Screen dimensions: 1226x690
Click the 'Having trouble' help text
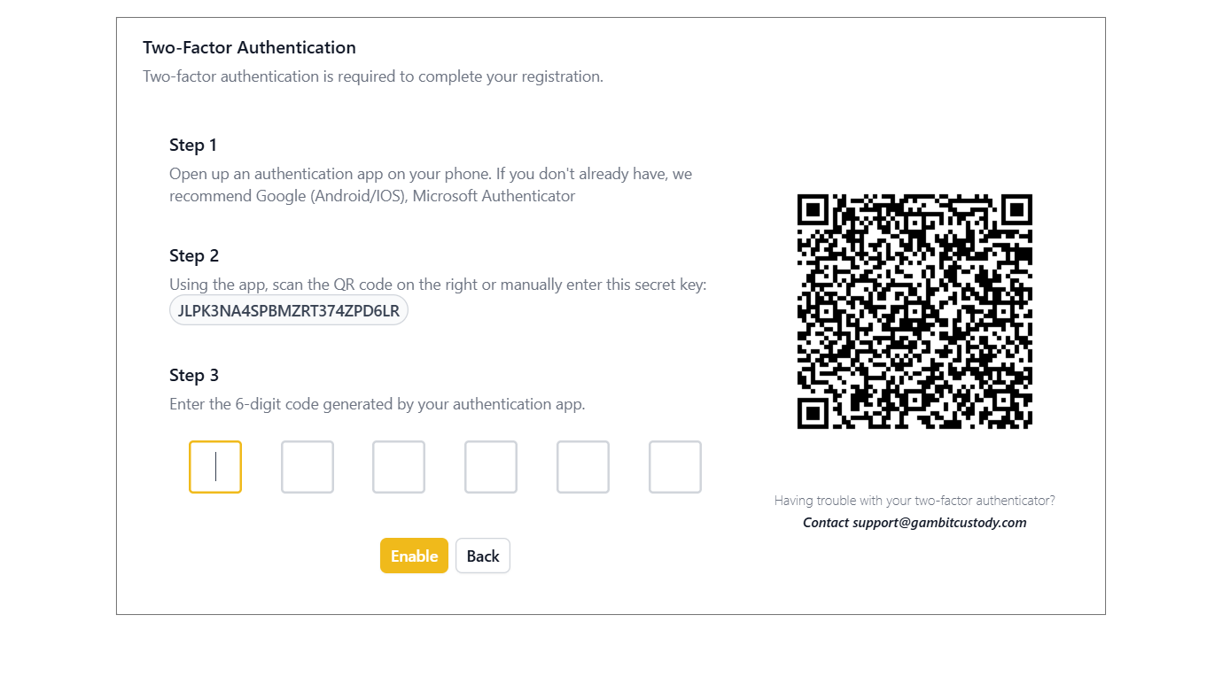coord(915,500)
